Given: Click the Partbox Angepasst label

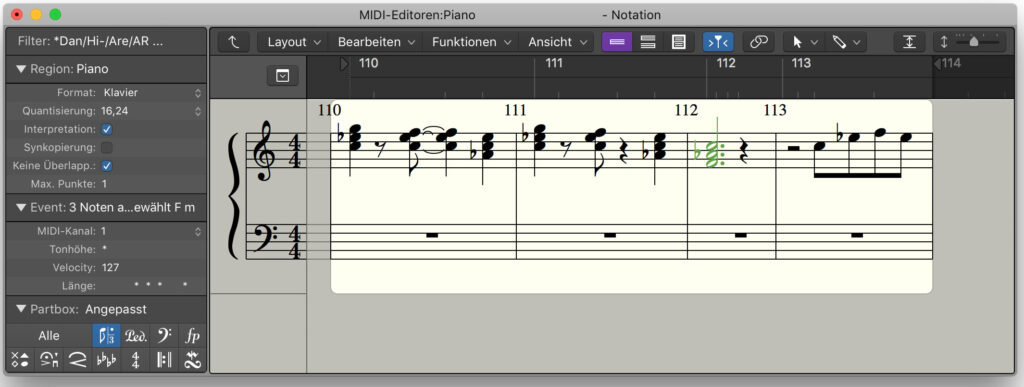Looking at the screenshot, I should tap(116, 309).
